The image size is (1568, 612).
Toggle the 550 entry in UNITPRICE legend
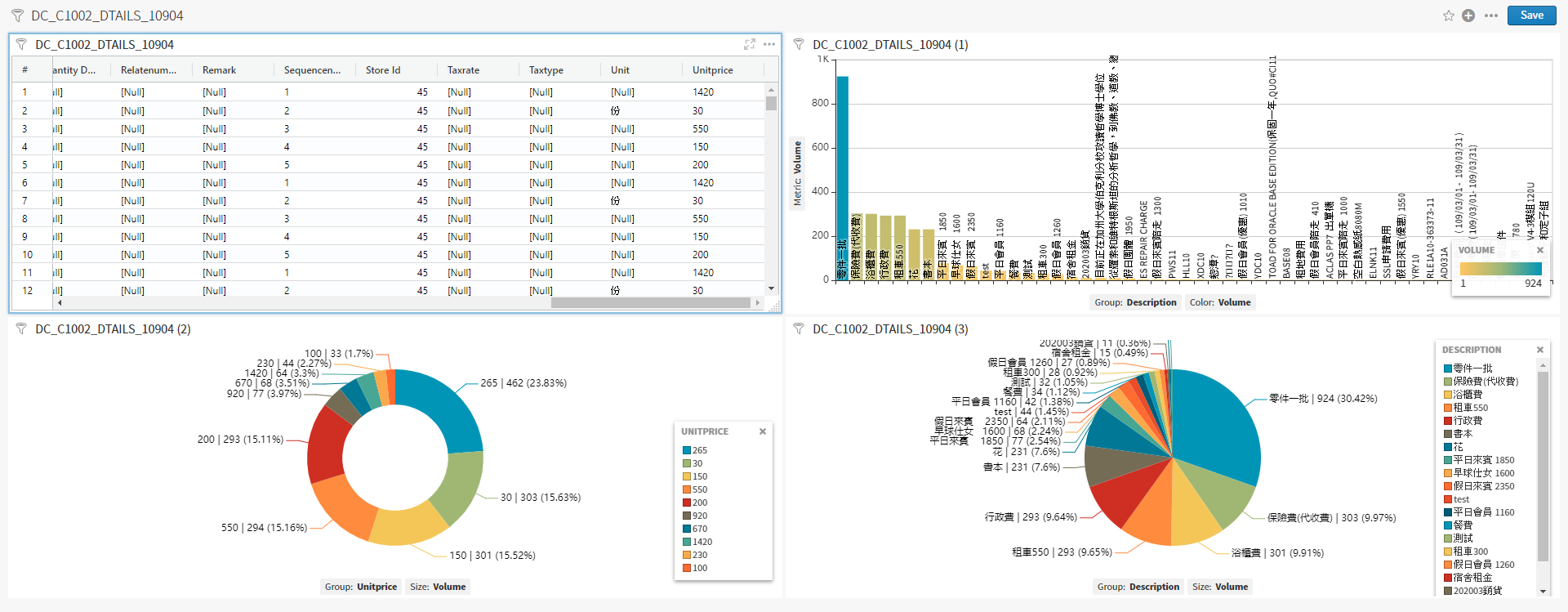pos(699,489)
